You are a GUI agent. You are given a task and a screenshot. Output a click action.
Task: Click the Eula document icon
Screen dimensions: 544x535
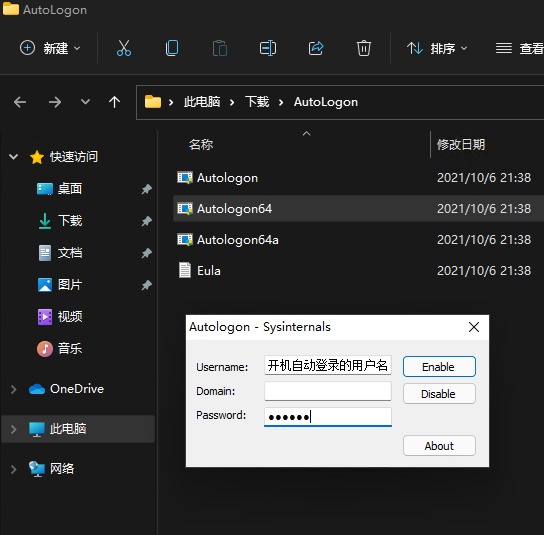[185, 270]
